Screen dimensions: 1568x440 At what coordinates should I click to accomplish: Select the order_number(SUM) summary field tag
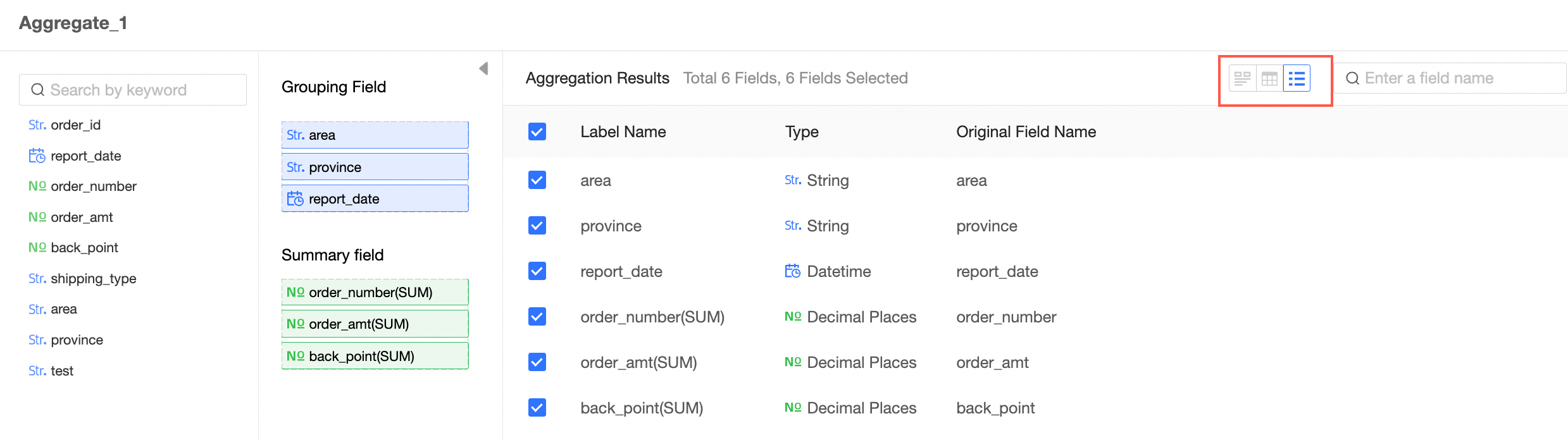point(375,292)
